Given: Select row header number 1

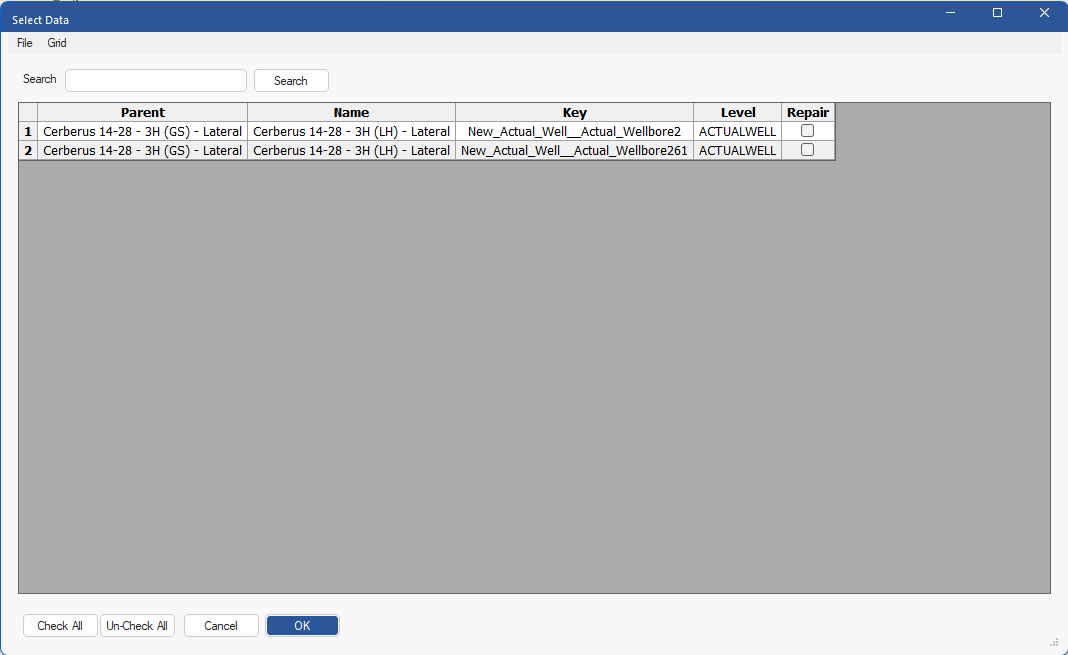Looking at the screenshot, I should 28,131.
